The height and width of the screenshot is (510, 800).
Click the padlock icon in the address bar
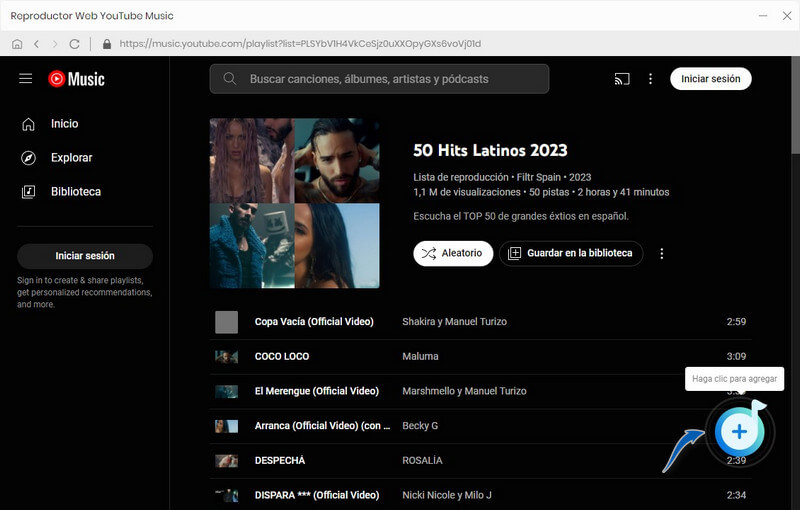coord(107,44)
